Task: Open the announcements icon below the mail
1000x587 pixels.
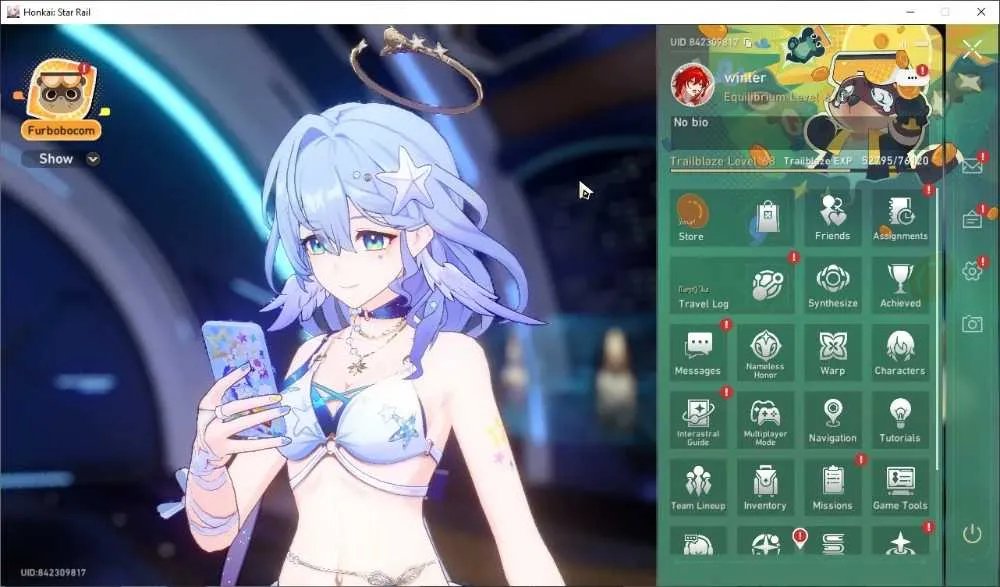Action: tap(972, 219)
